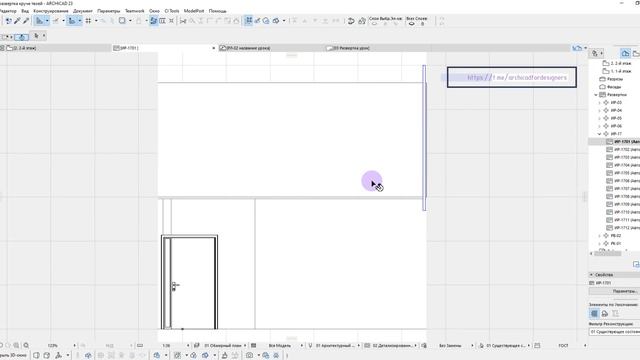Select ИР-1702 in Navigator tree
This screenshot has height=360, width=640.
623,150
